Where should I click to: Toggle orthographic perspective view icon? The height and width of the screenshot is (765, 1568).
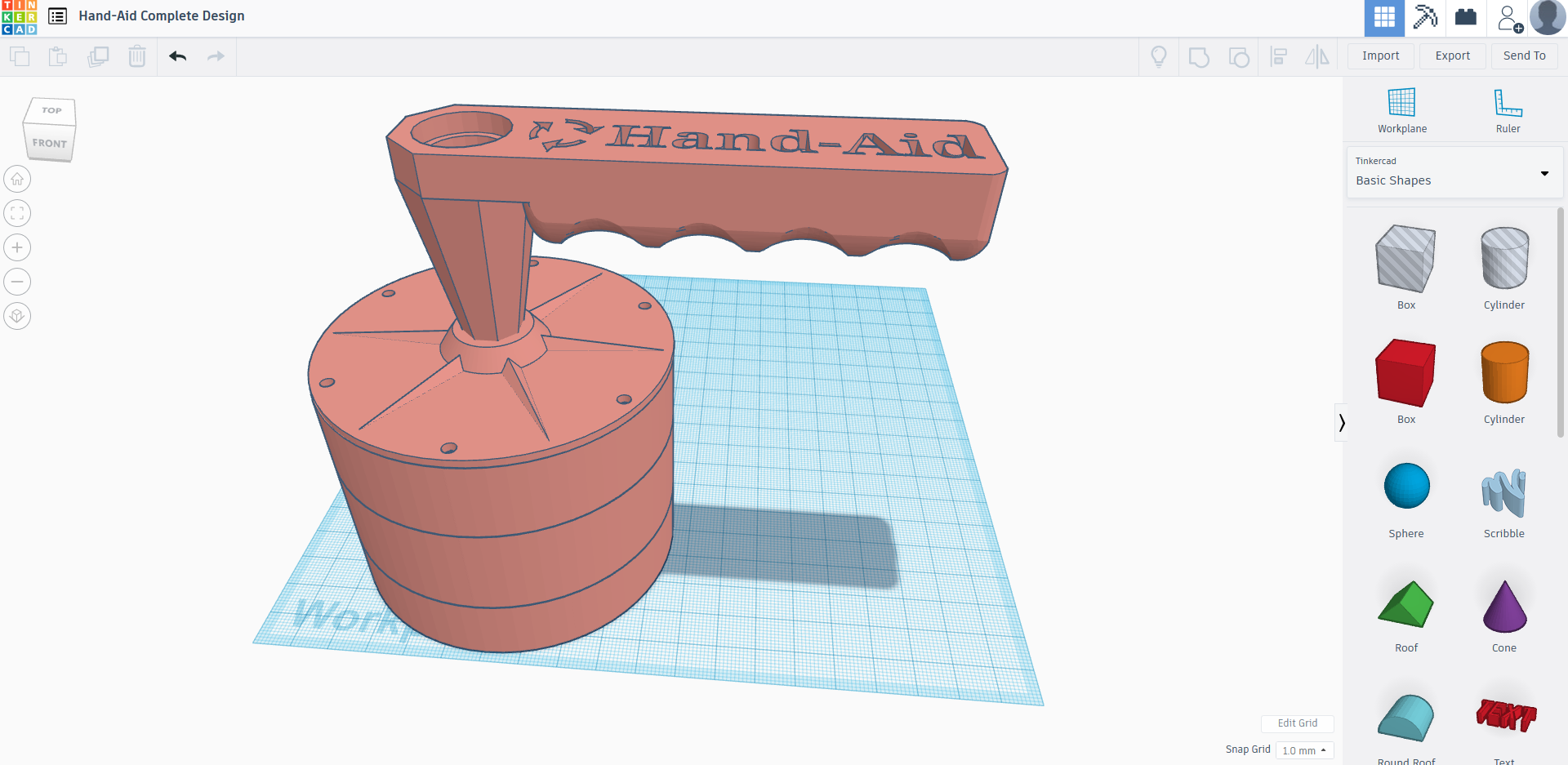coord(17,316)
